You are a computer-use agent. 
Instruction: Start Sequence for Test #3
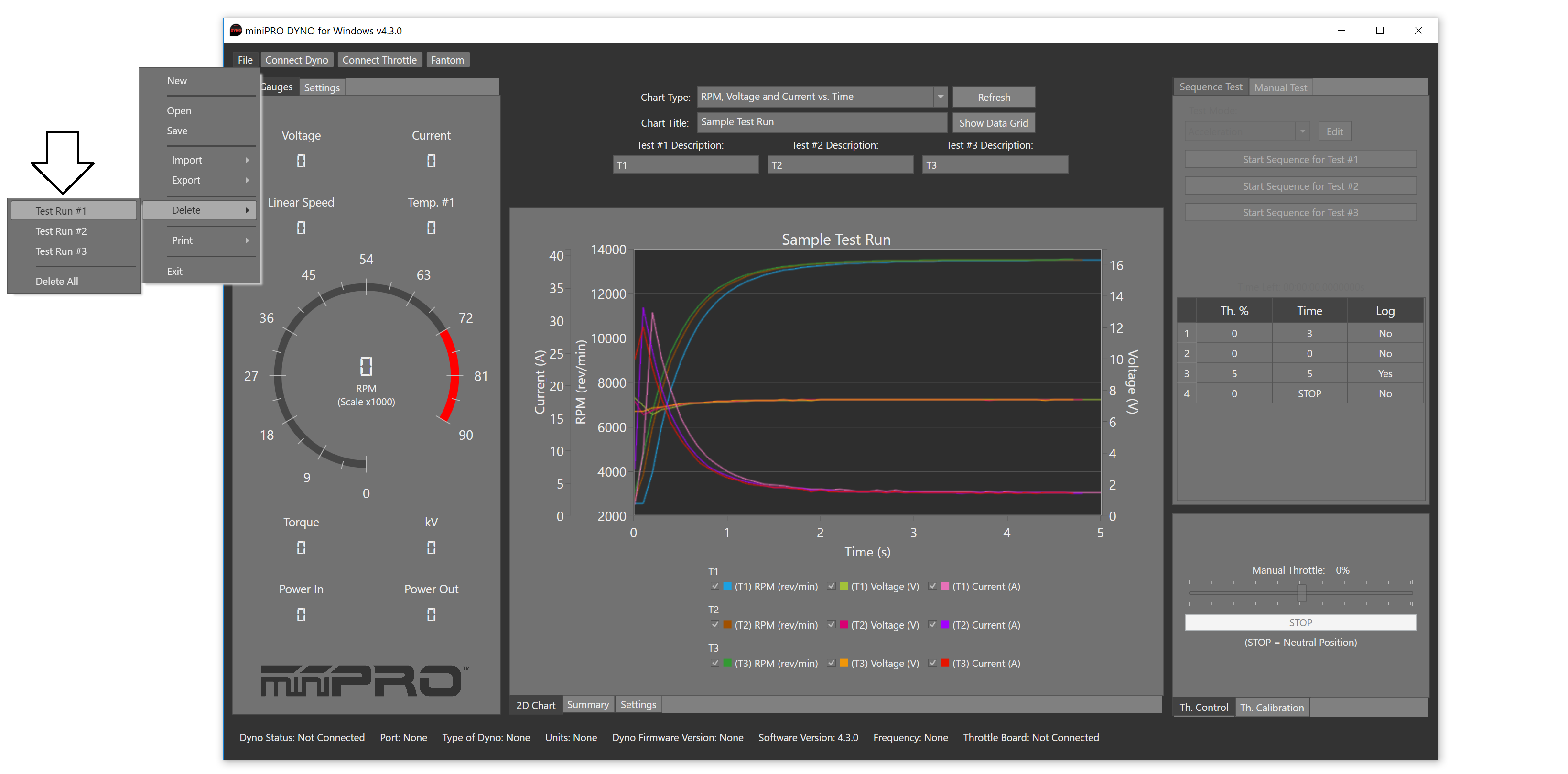(1300, 213)
